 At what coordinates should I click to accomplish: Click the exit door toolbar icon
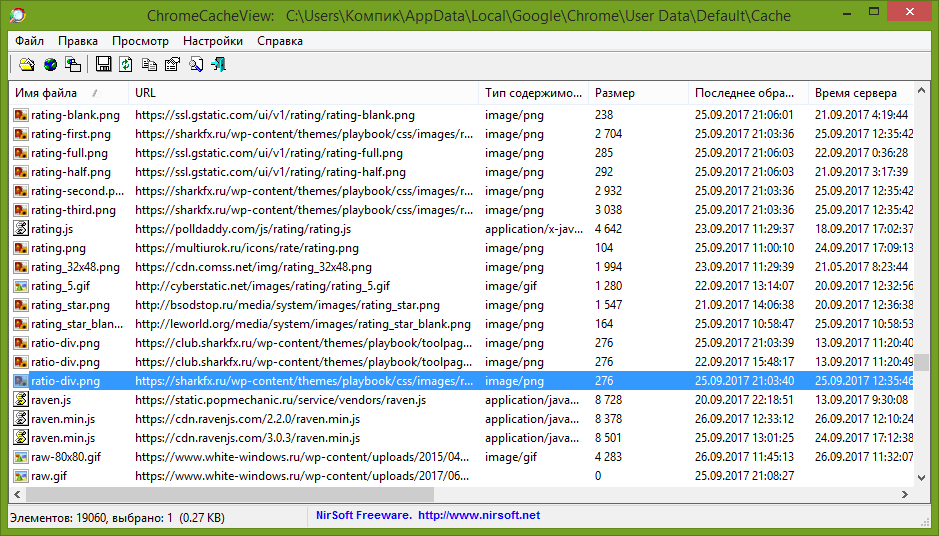(x=218, y=65)
